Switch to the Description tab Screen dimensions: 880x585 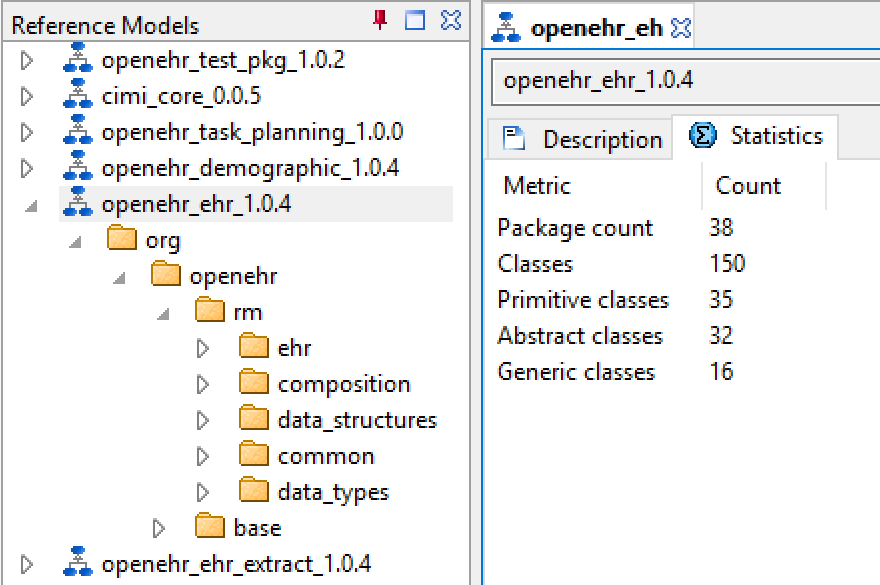[x=581, y=139]
